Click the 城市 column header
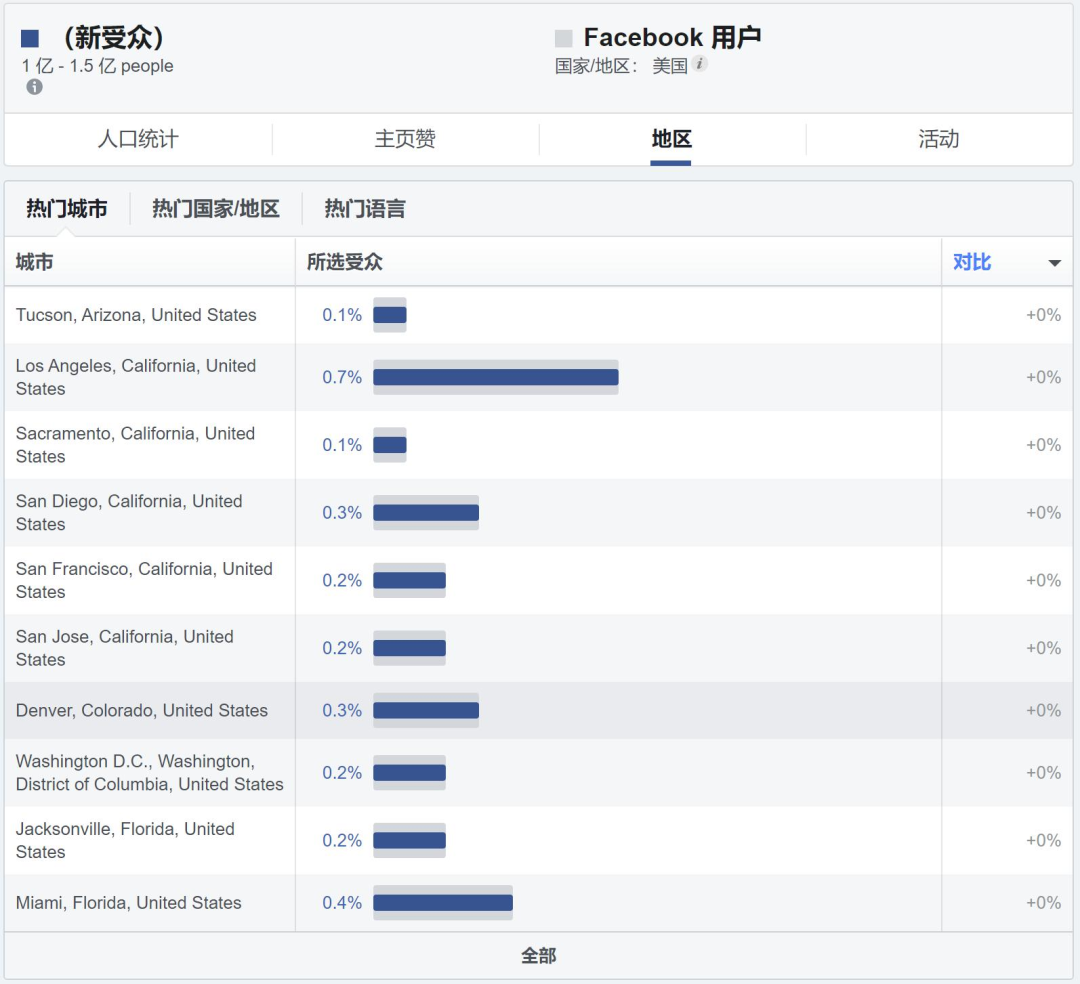 point(35,262)
